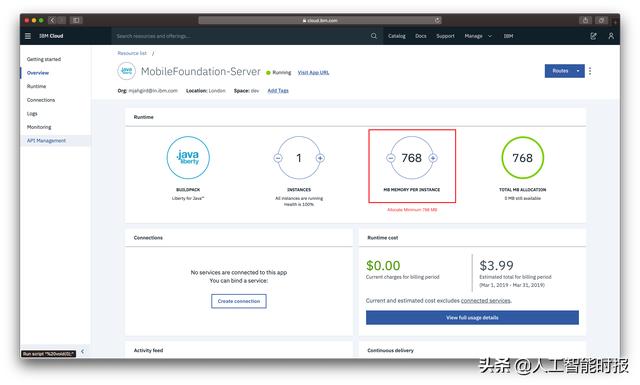
Task: Click the $0.00 current charges text
Action: (383, 266)
